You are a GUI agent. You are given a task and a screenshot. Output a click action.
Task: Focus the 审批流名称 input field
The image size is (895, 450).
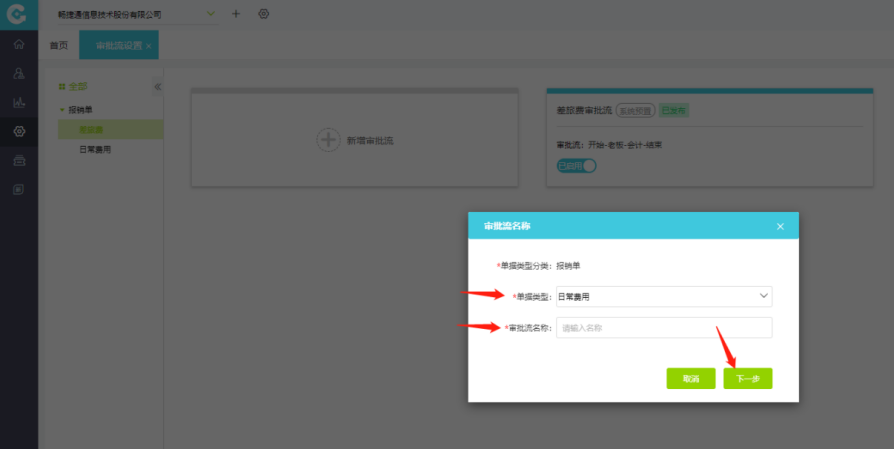664,328
